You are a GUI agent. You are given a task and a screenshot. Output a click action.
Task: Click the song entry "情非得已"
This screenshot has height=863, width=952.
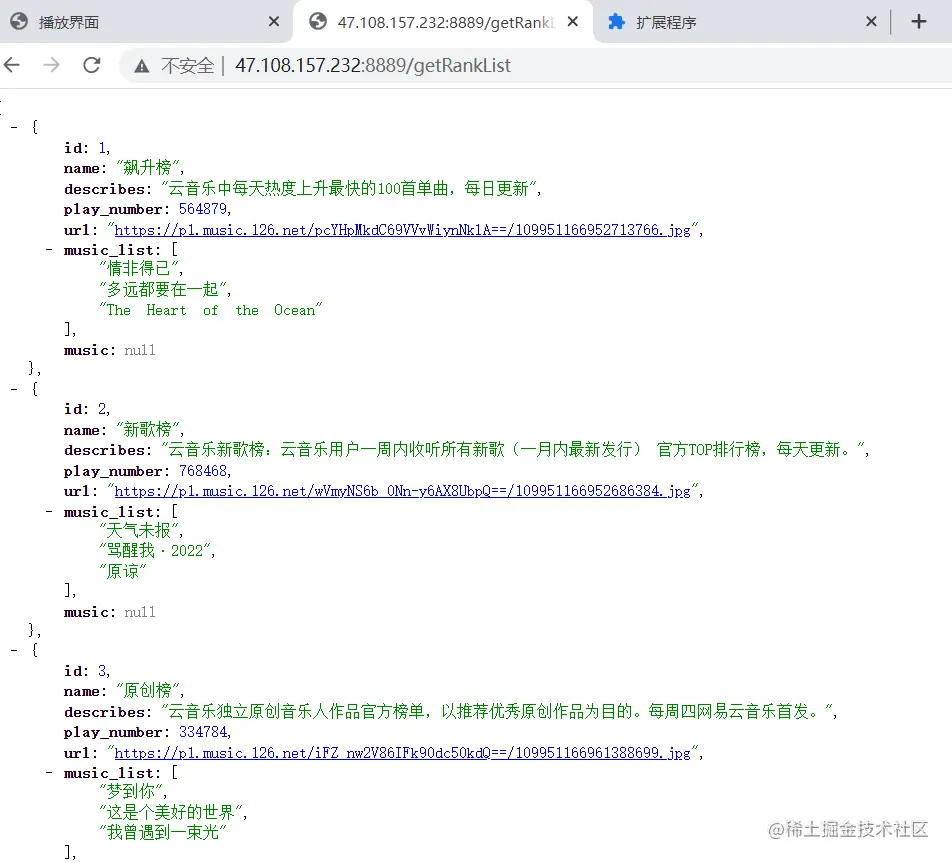pyautogui.click(x=139, y=268)
